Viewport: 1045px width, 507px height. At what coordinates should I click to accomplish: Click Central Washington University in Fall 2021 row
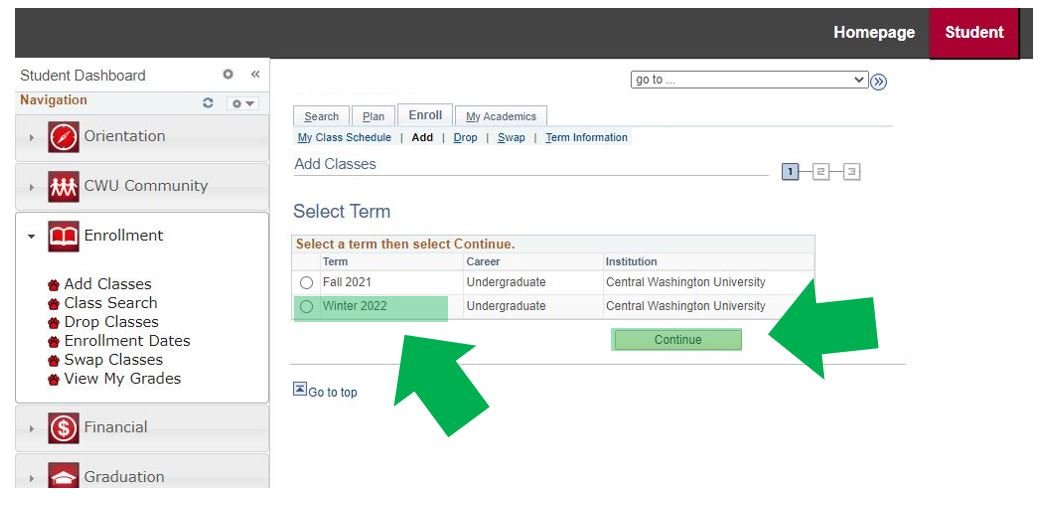686,282
